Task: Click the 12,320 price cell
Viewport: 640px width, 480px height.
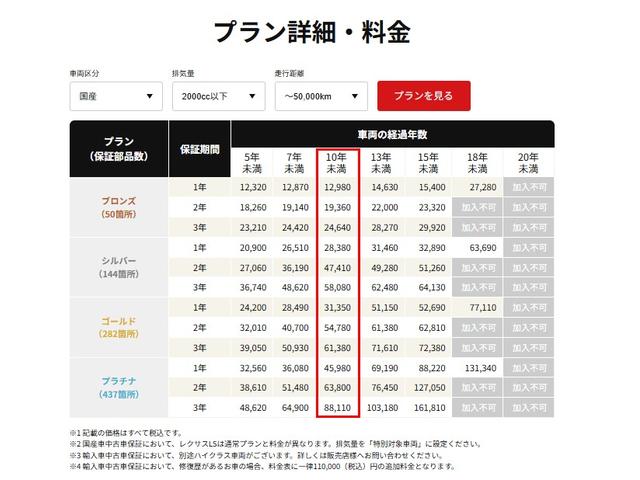Action: click(x=253, y=187)
